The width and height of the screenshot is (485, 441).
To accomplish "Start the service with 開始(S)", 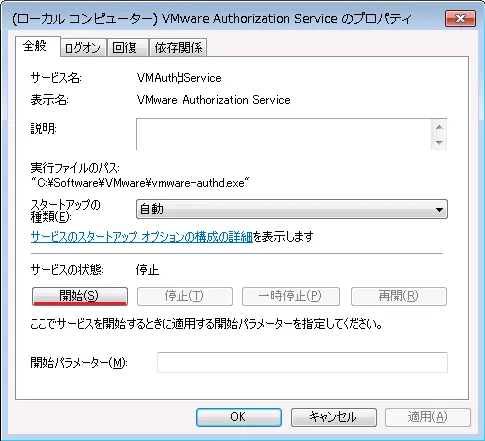I will click(x=80, y=296).
